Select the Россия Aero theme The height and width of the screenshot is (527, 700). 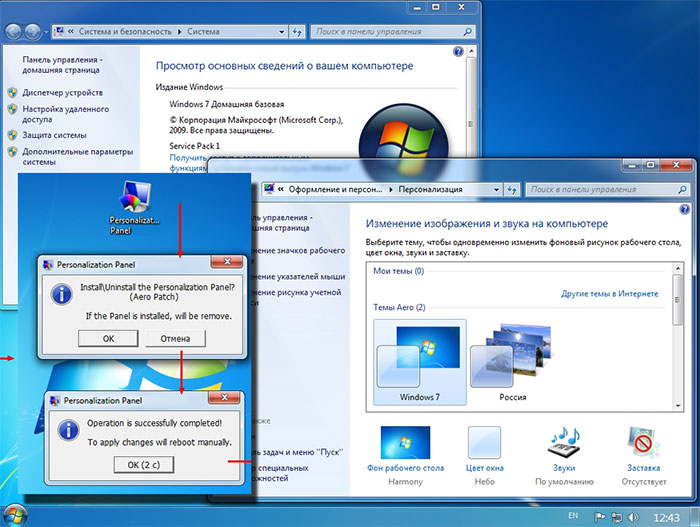[512, 362]
